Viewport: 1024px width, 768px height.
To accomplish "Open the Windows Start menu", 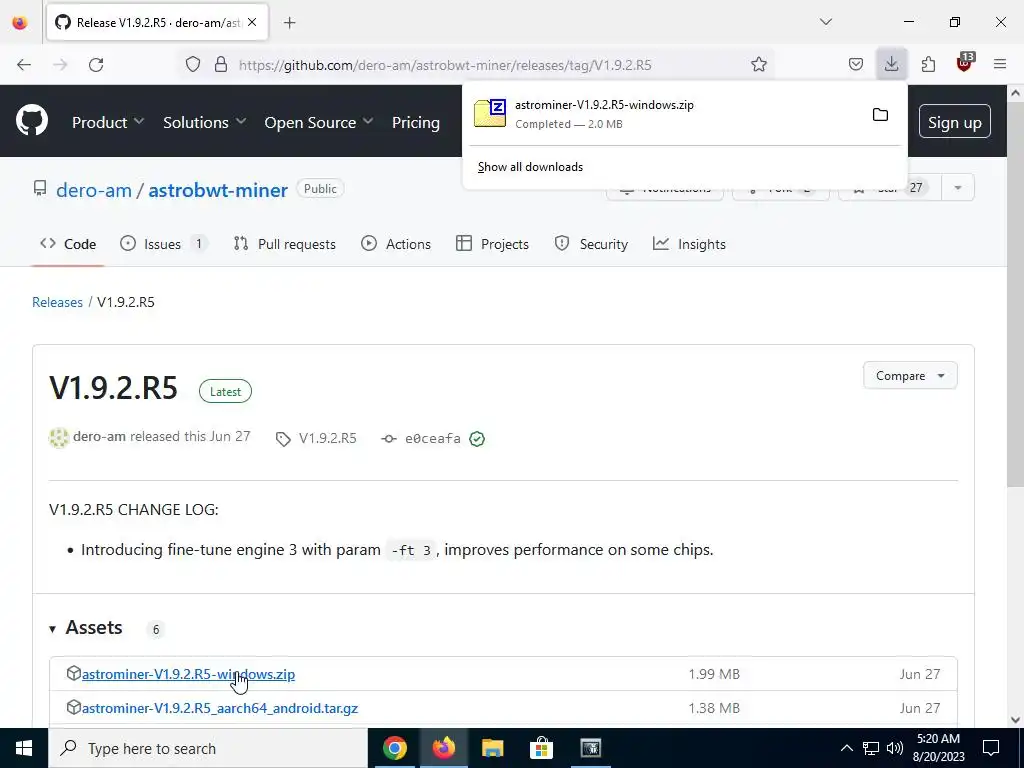I will point(24,748).
